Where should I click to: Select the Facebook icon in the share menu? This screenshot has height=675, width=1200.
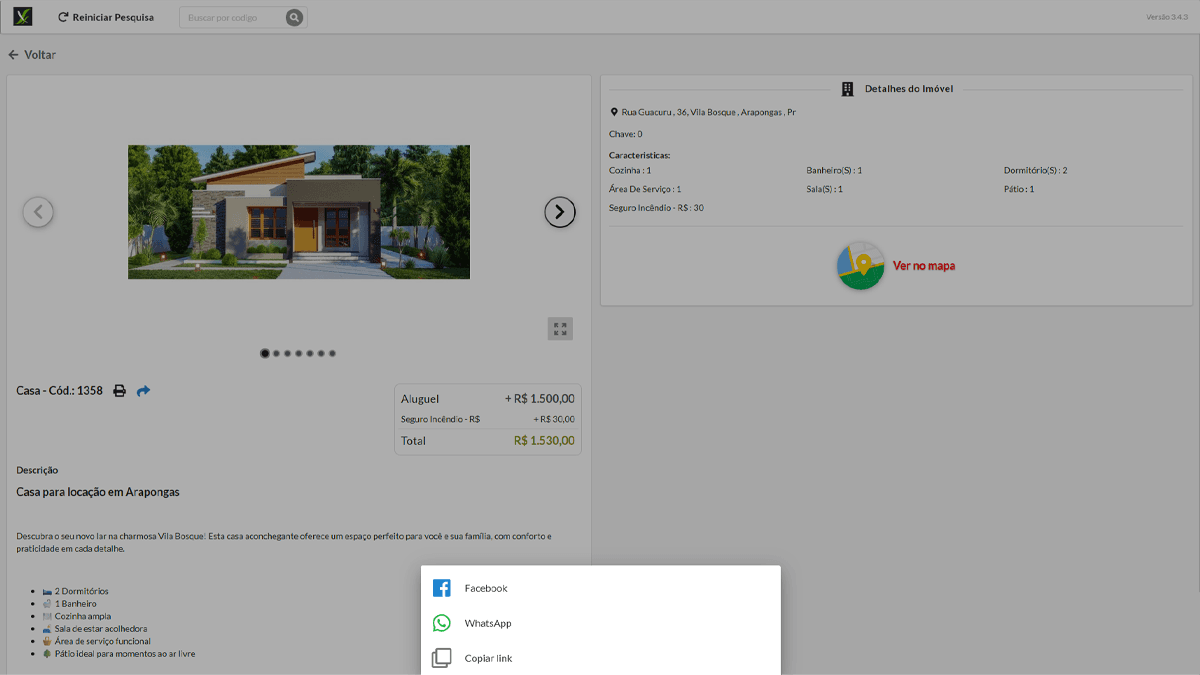click(441, 588)
